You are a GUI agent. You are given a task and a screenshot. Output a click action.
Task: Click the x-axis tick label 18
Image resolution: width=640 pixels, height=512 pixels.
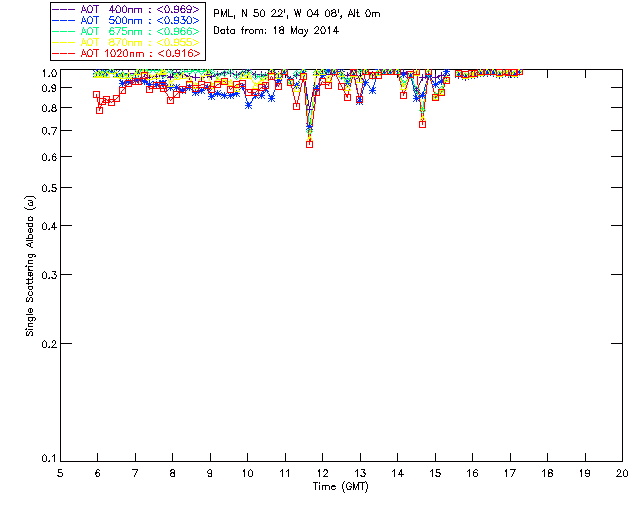547,473
